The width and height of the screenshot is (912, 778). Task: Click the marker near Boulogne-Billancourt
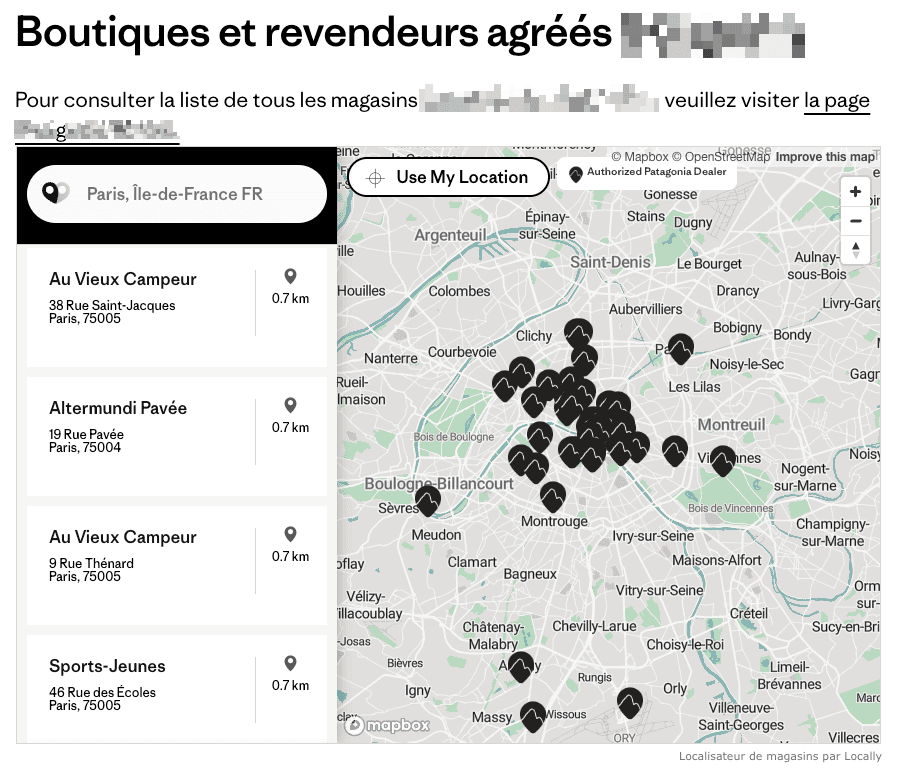click(428, 500)
